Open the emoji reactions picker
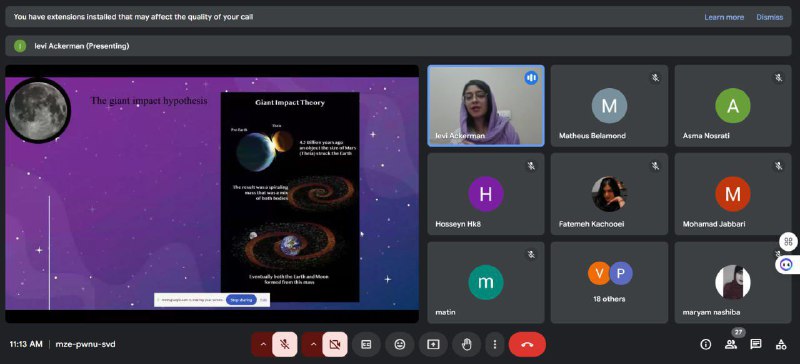Viewport: 800px width, 364px height. pos(399,345)
